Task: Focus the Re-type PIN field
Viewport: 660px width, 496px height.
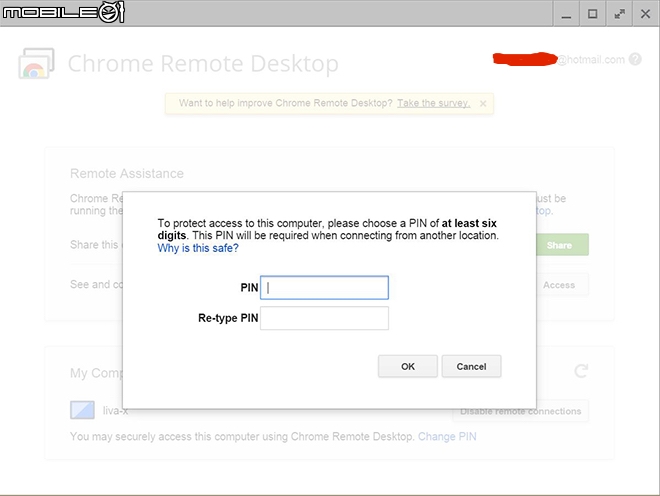Action: coord(324,318)
